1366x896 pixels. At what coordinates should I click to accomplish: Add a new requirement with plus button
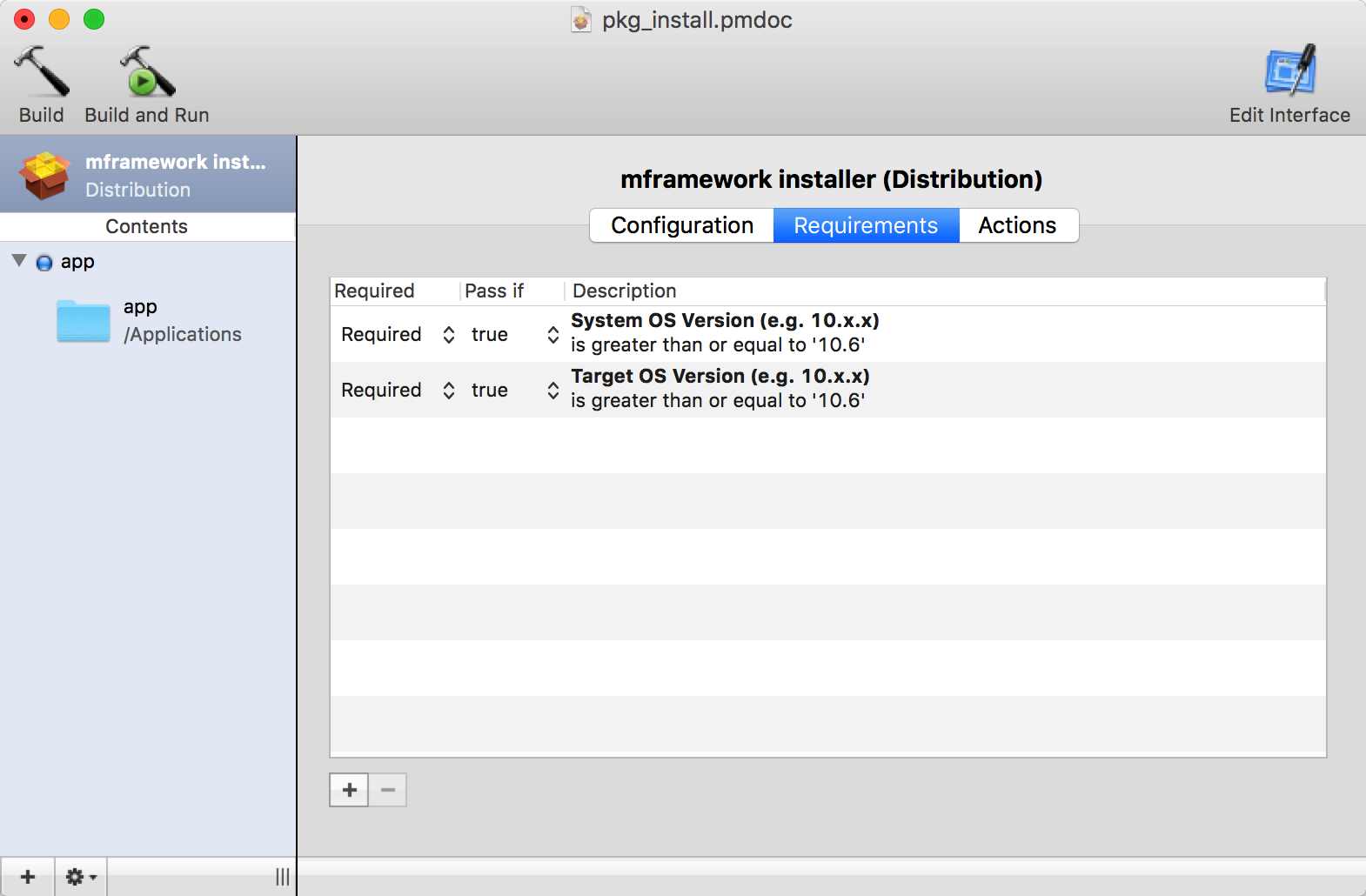coord(349,790)
